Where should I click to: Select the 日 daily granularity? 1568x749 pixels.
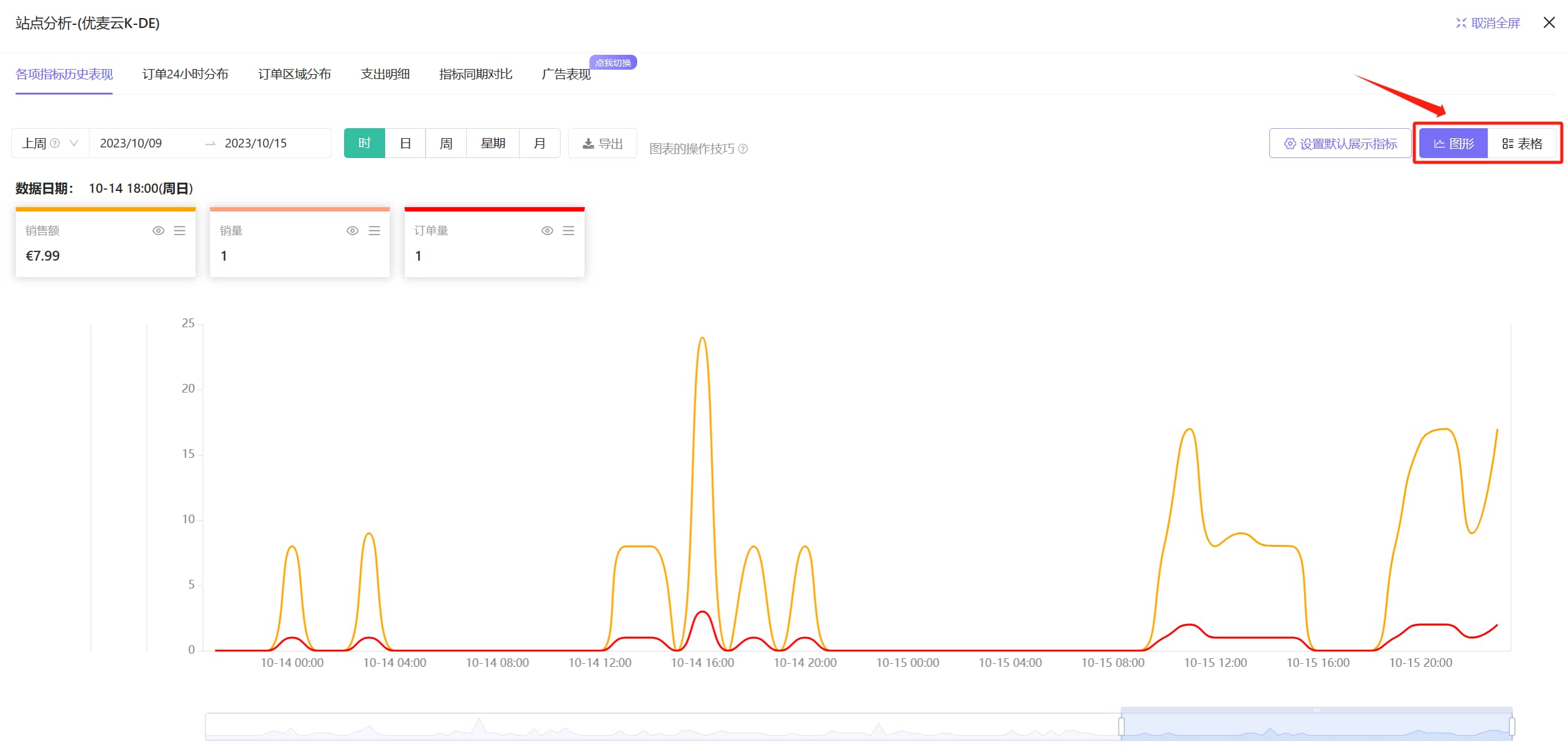coord(406,144)
